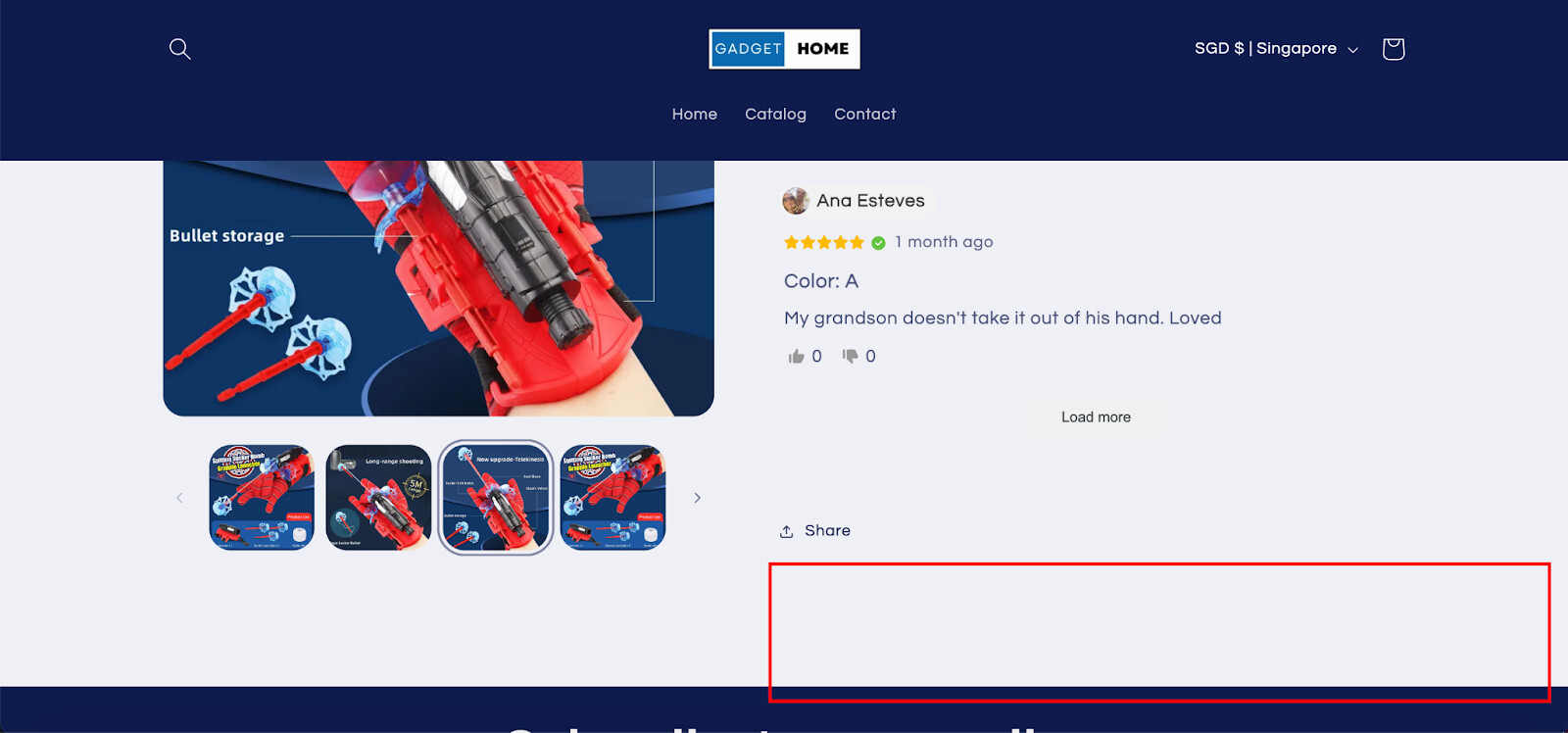Click Ana Esteves reviewer avatar
1568x733 pixels.
pos(795,201)
